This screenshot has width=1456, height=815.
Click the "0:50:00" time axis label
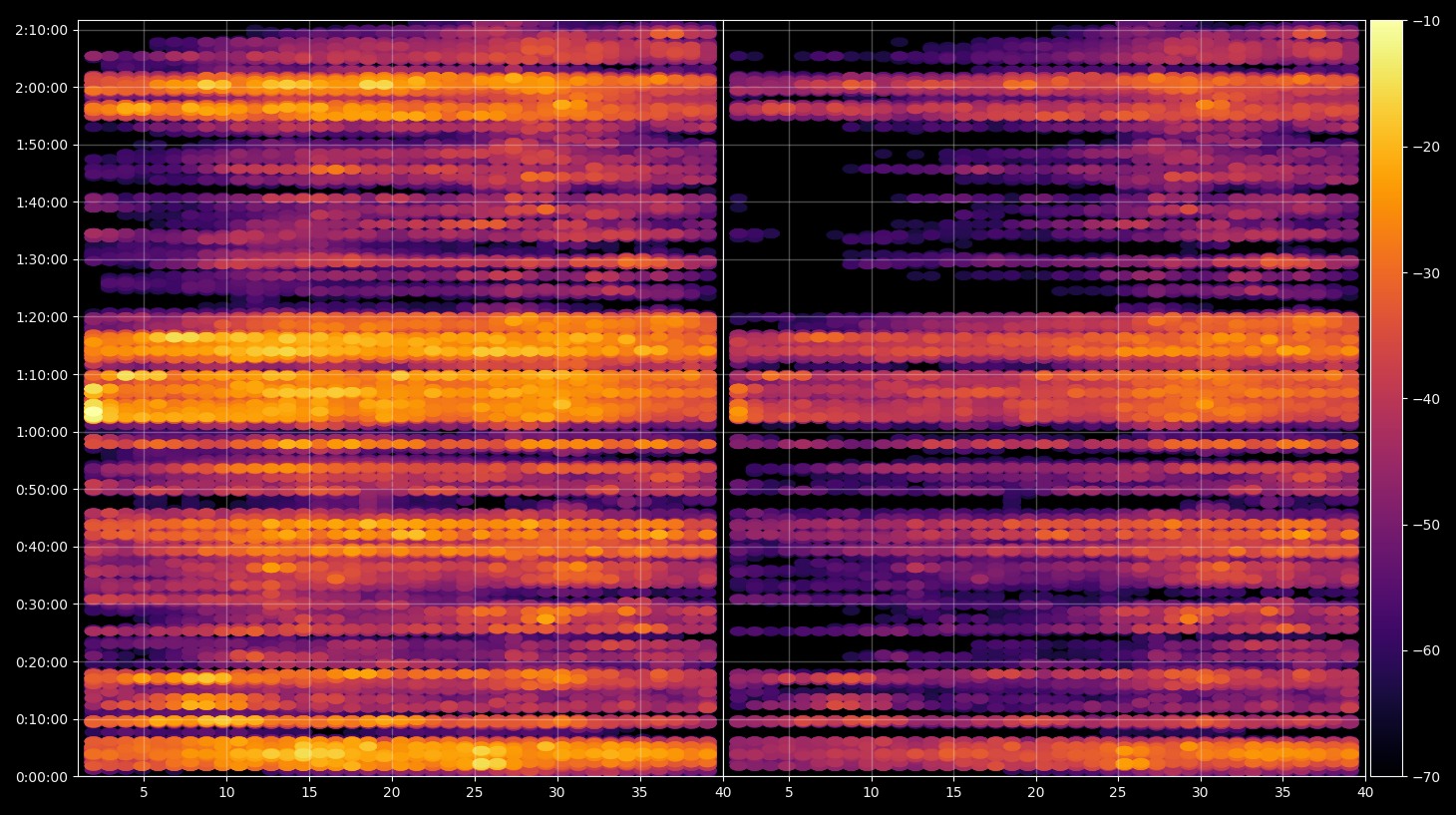pyautogui.click(x=41, y=490)
